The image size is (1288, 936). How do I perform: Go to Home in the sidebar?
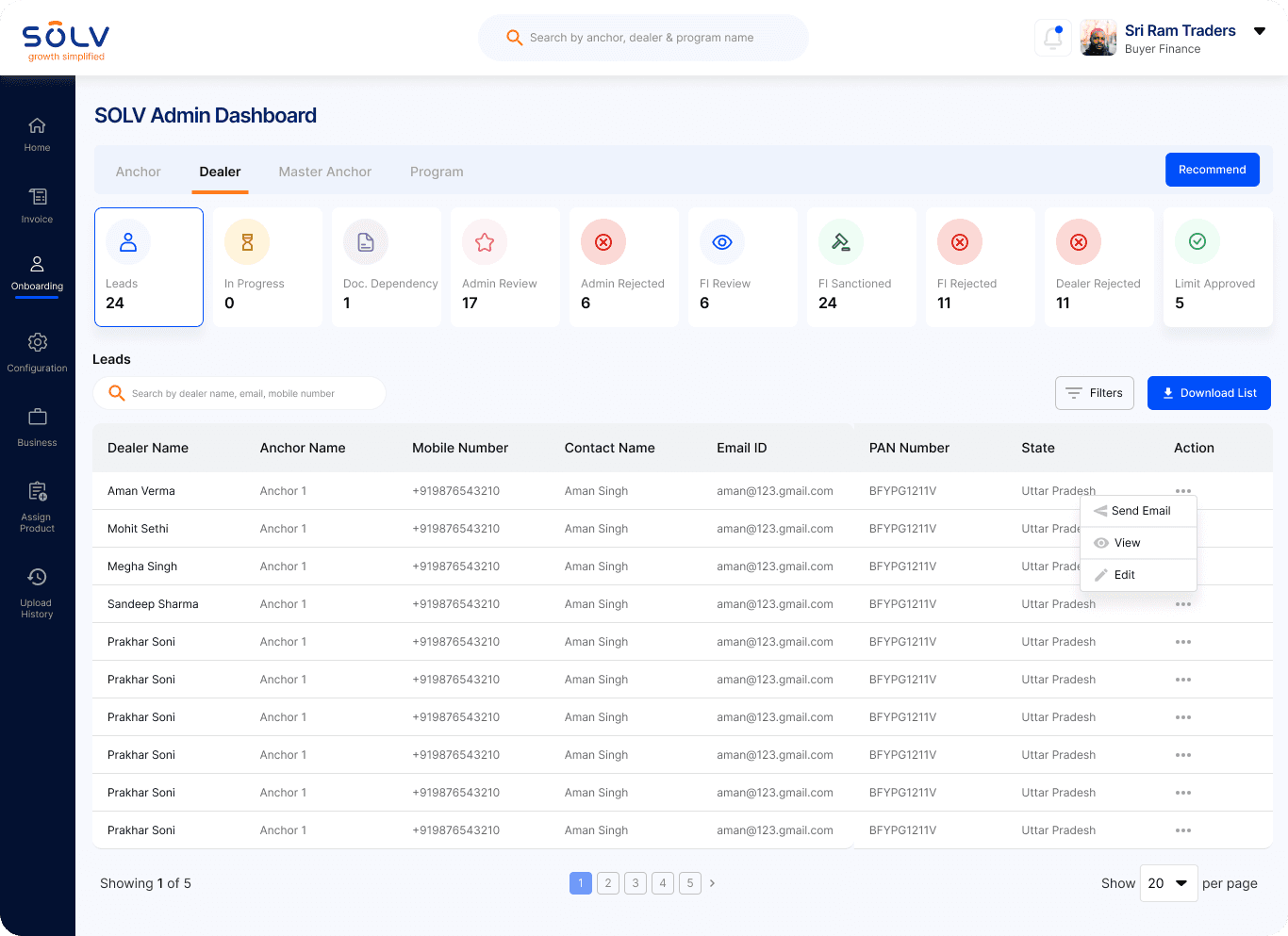pyautogui.click(x=37, y=134)
